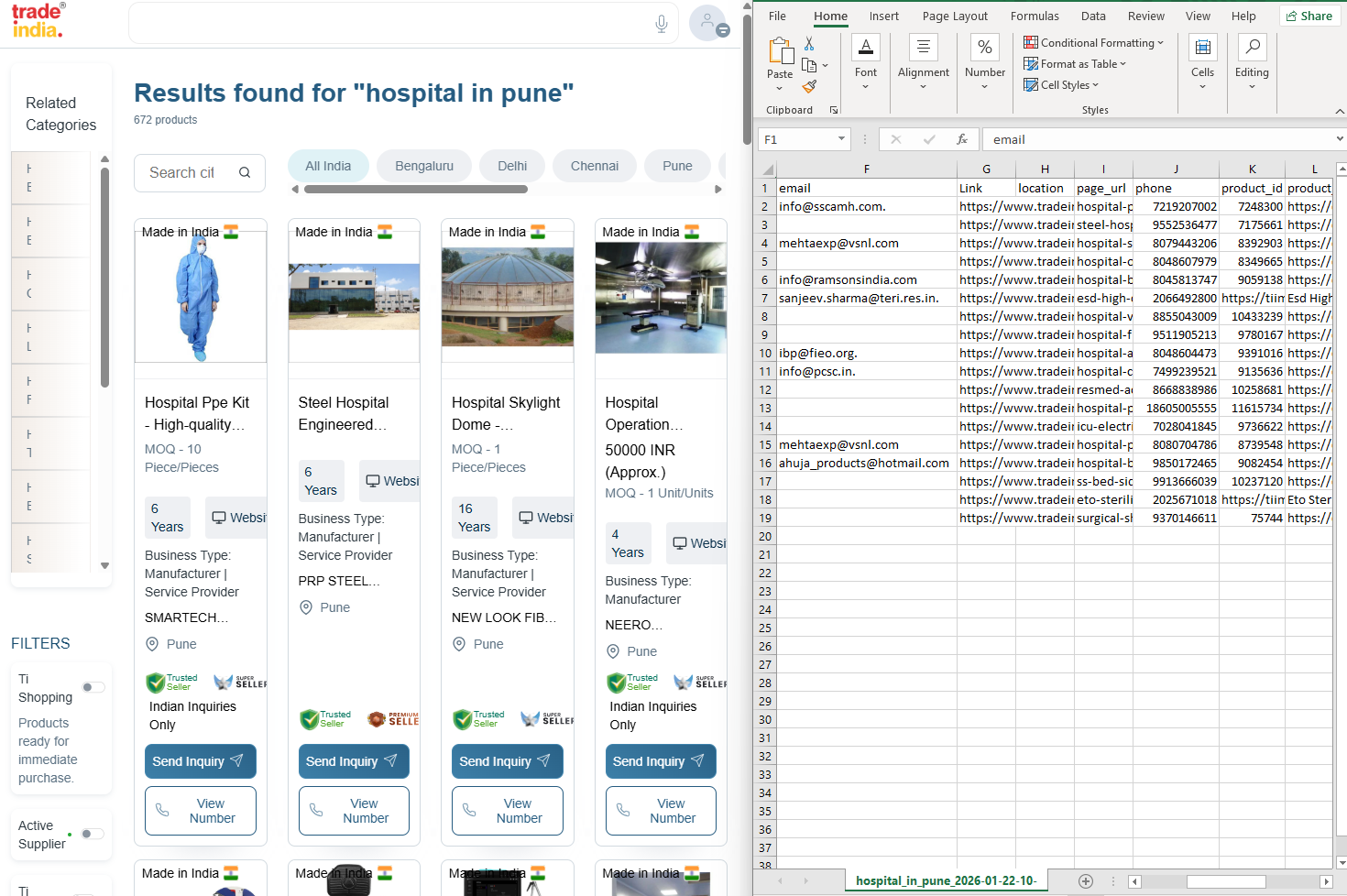Select the Bengaluru city filter chip
This screenshot has width=1347, height=896.
(x=424, y=166)
